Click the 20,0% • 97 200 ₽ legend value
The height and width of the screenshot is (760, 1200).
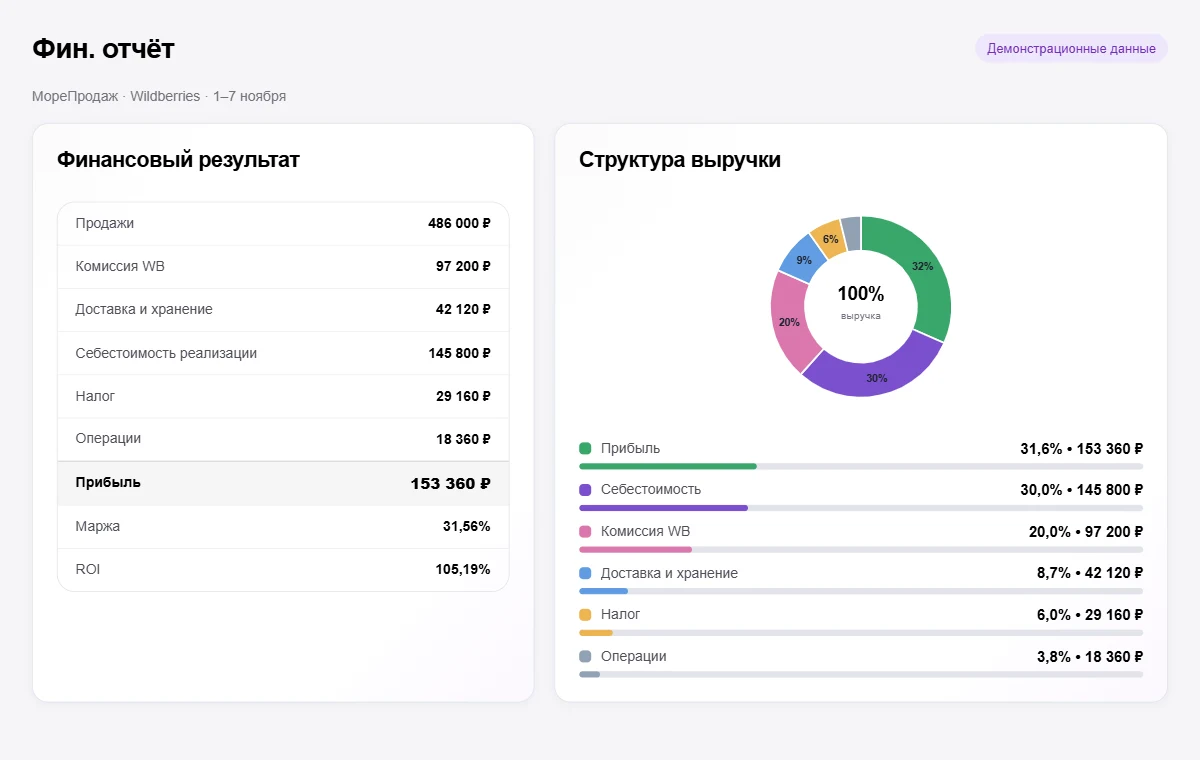click(1085, 532)
